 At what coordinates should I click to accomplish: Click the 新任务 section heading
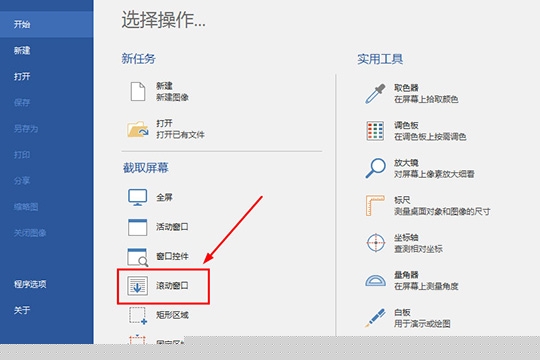pos(138,59)
